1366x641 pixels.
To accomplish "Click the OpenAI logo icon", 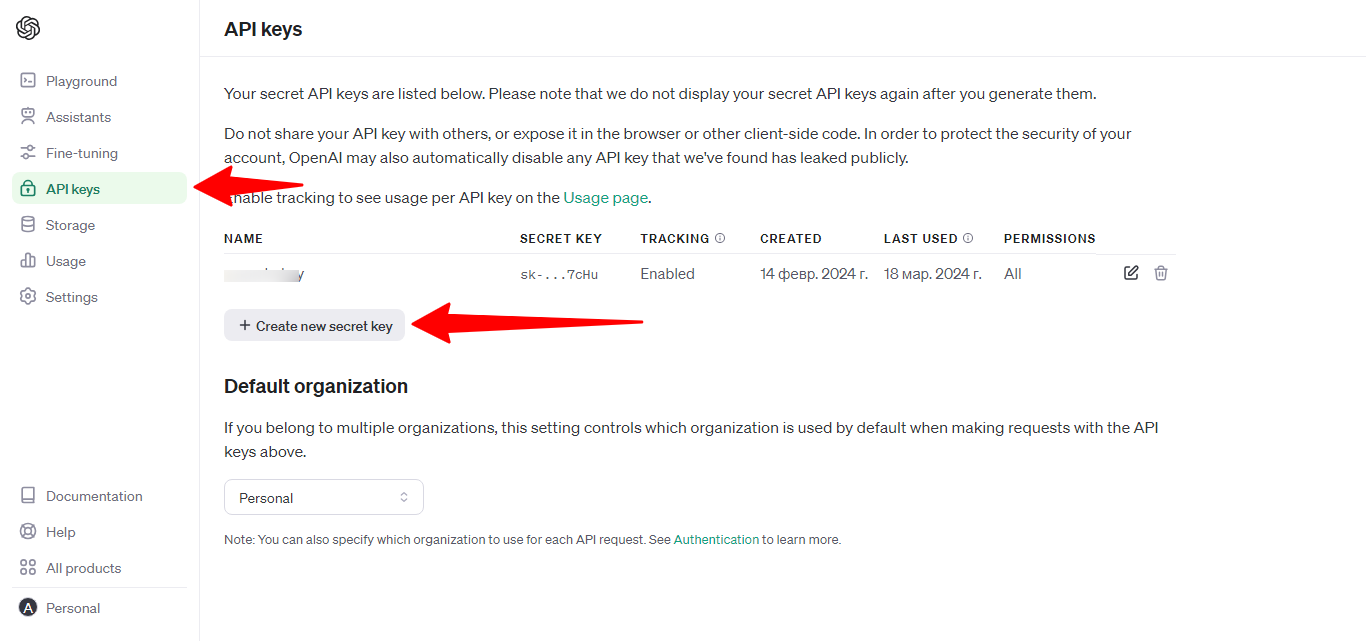I will (x=28, y=28).
